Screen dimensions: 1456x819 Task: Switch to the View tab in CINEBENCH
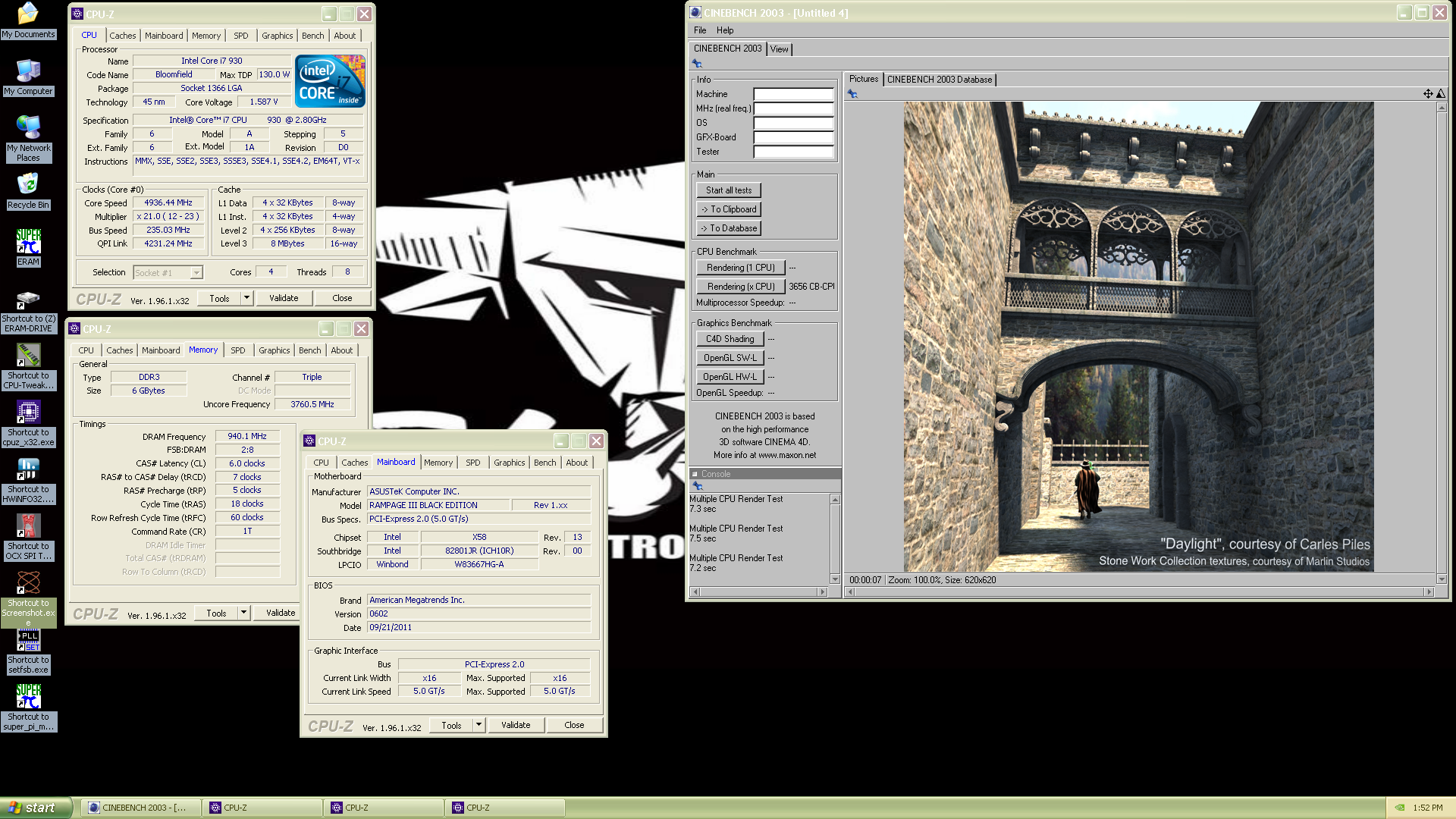[x=779, y=49]
